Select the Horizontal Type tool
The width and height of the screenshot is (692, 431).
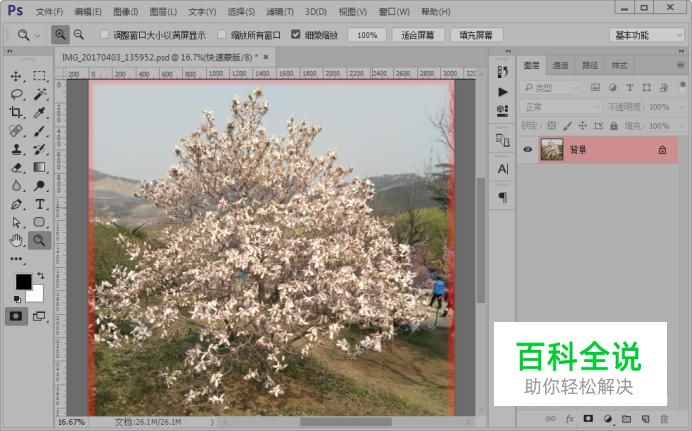pos(40,204)
